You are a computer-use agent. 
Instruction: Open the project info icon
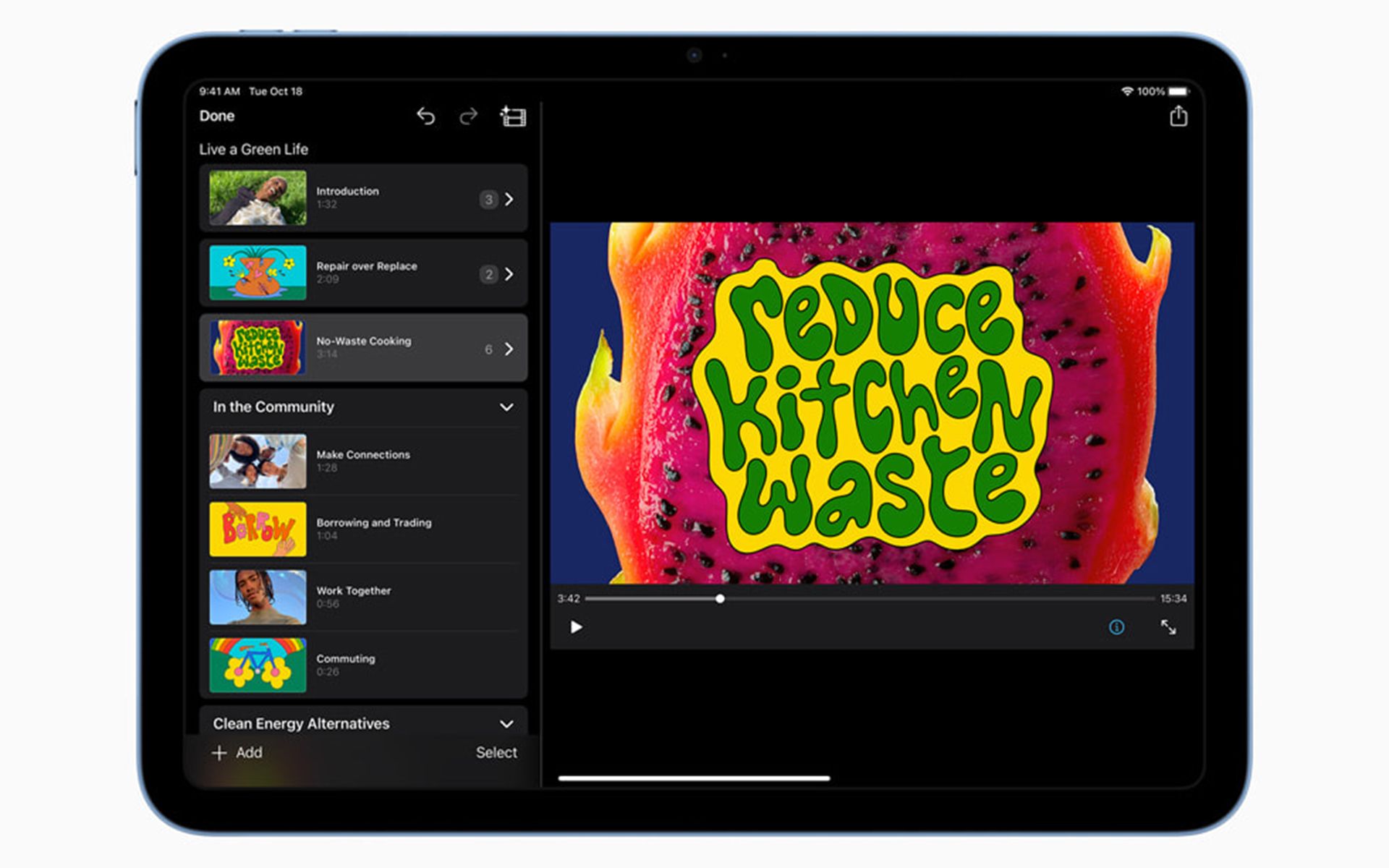coord(1116,627)
